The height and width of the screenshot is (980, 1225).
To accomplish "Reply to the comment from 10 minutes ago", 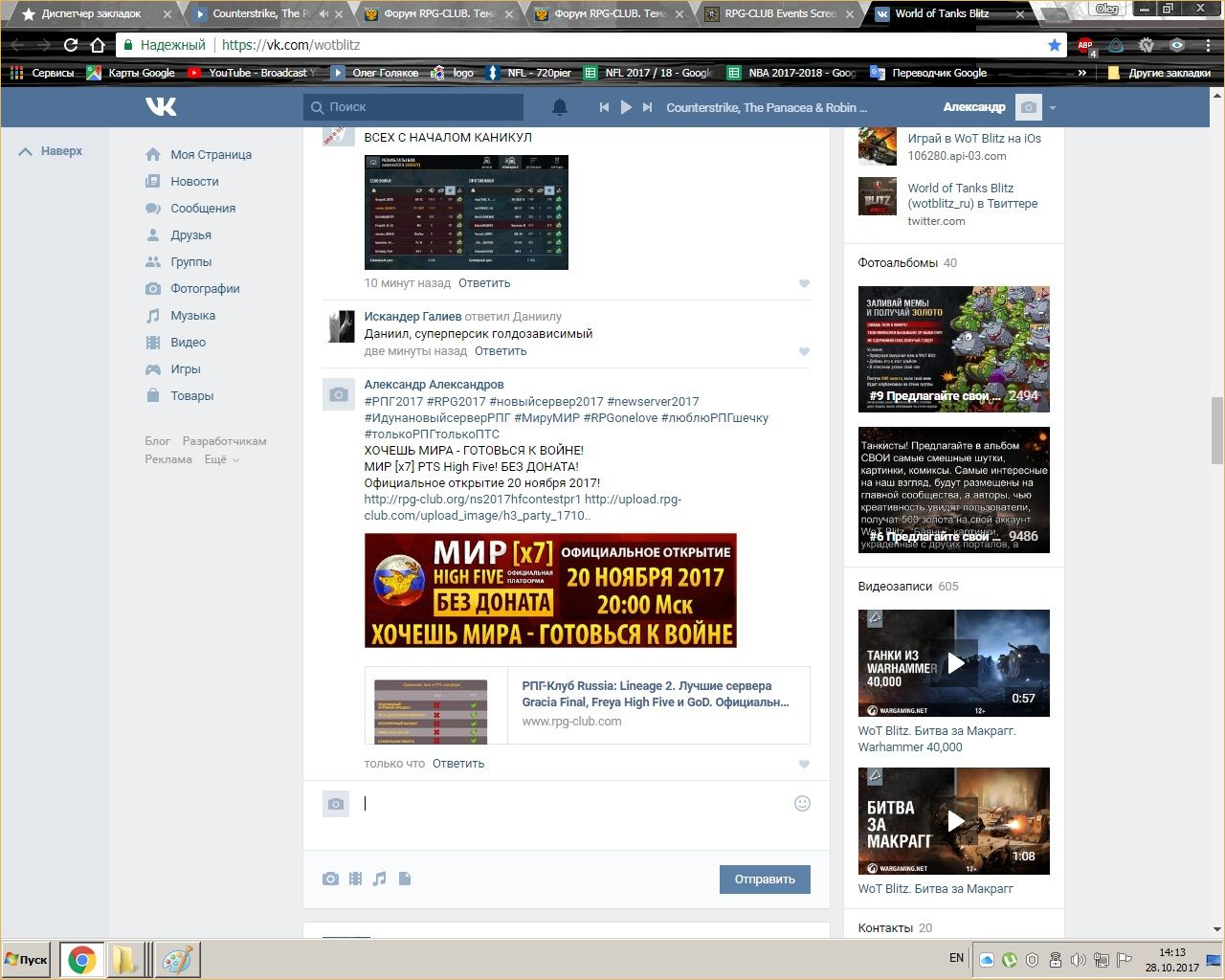I will pos(484,283).
